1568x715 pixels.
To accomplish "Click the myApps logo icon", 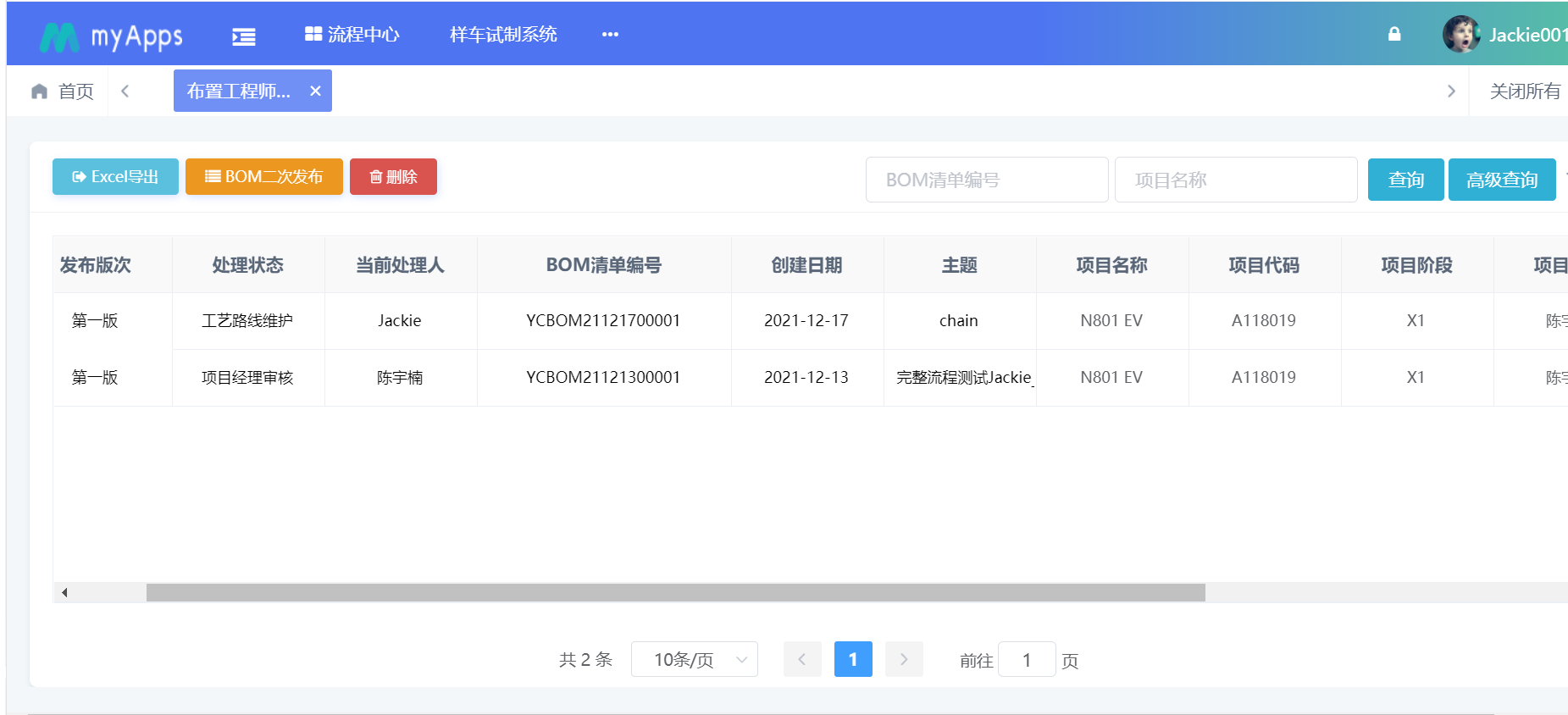I will (59, 36).
